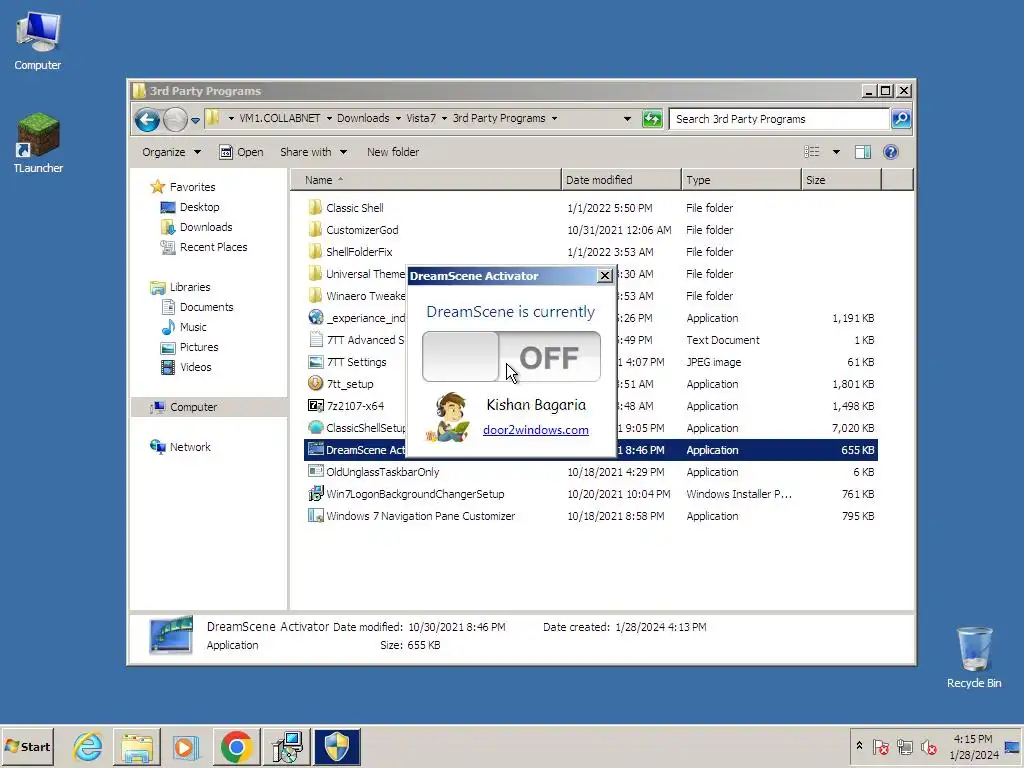Select Windows 7 Navigation Pane Customizer
The width and height of the screenshot is (1024, 768).
[420, 516]
